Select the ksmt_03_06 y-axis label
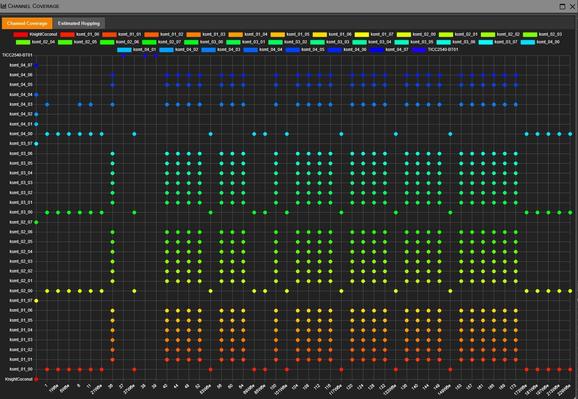 tap(21, 153)
